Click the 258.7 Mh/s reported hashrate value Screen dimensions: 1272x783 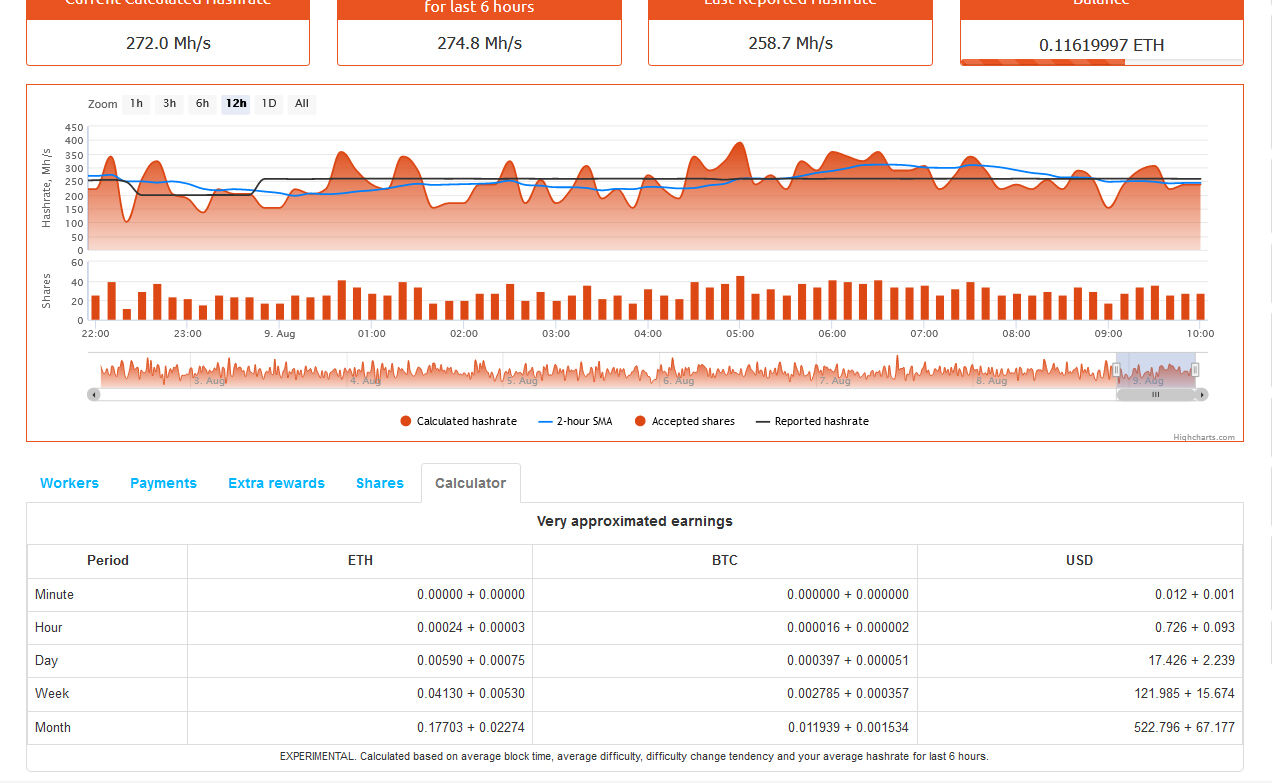[790, 43]
